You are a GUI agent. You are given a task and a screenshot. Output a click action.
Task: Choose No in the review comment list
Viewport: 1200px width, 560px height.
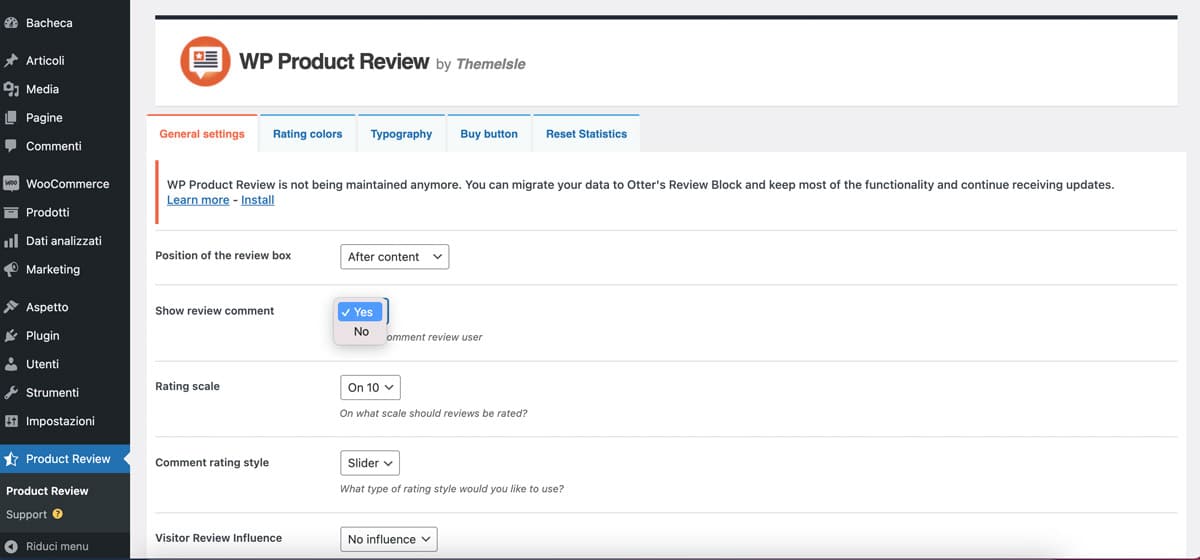tap(361, 331)
